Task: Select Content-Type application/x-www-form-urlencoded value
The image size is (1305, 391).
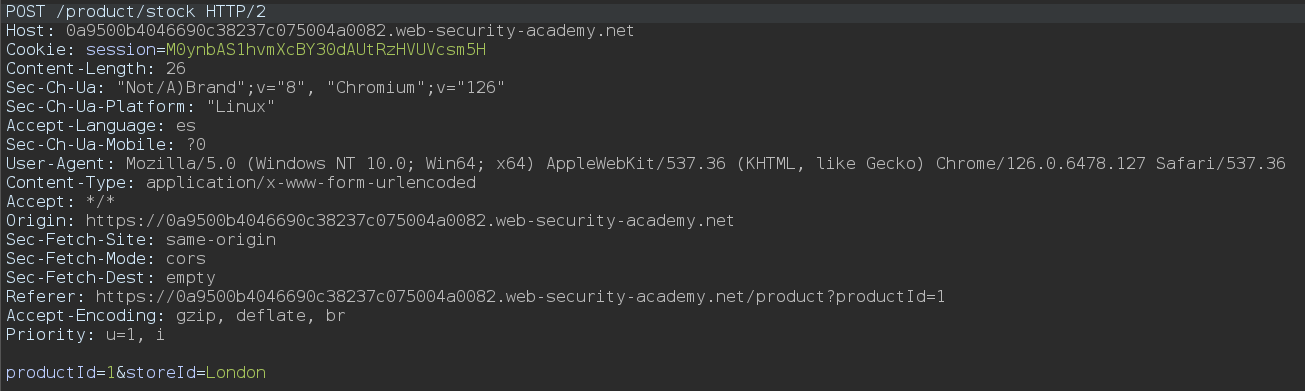Action: [x=310, y=183]
